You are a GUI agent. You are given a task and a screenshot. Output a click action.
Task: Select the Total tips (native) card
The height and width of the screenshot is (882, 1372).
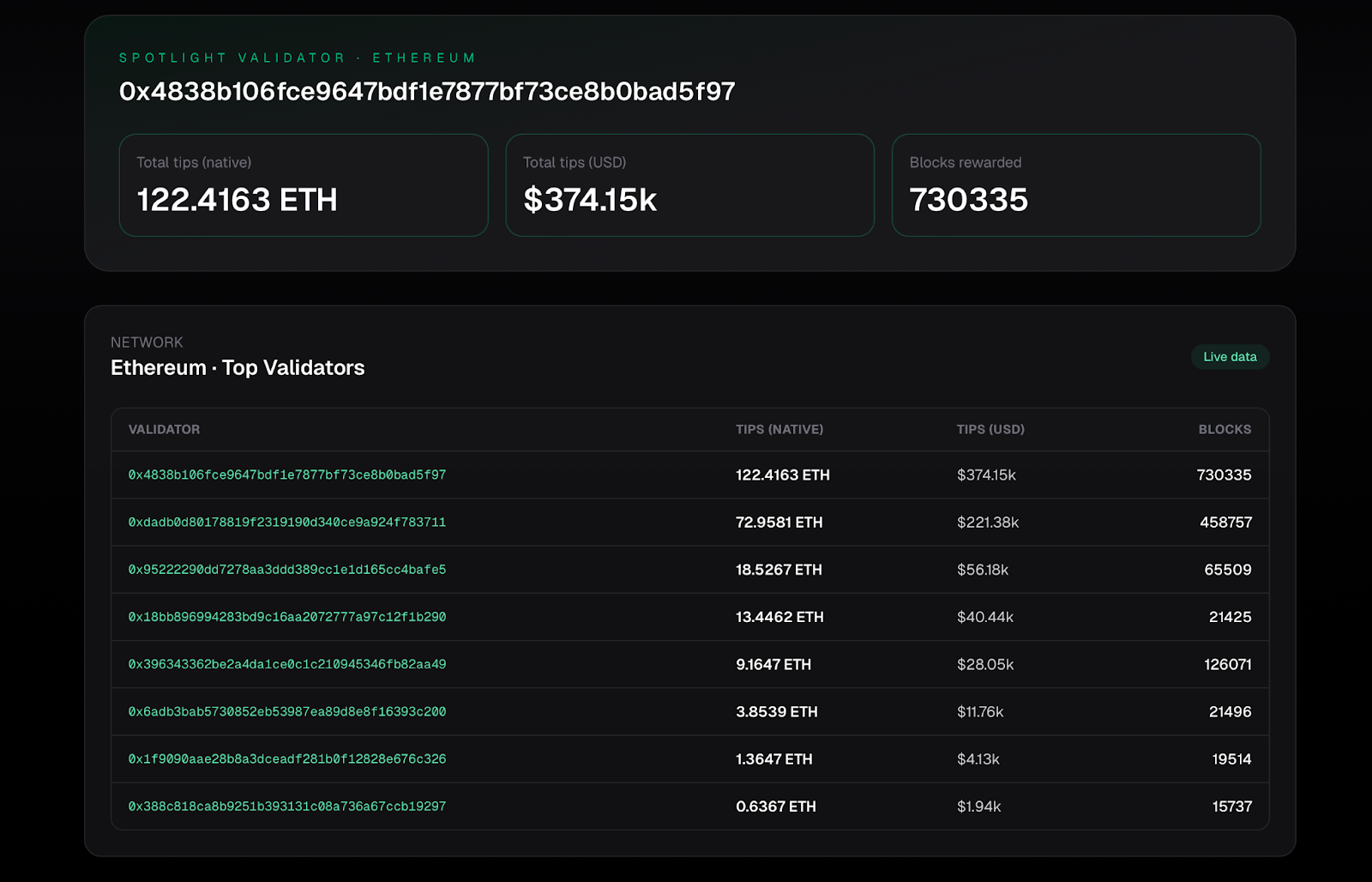[x=304, y=185]
